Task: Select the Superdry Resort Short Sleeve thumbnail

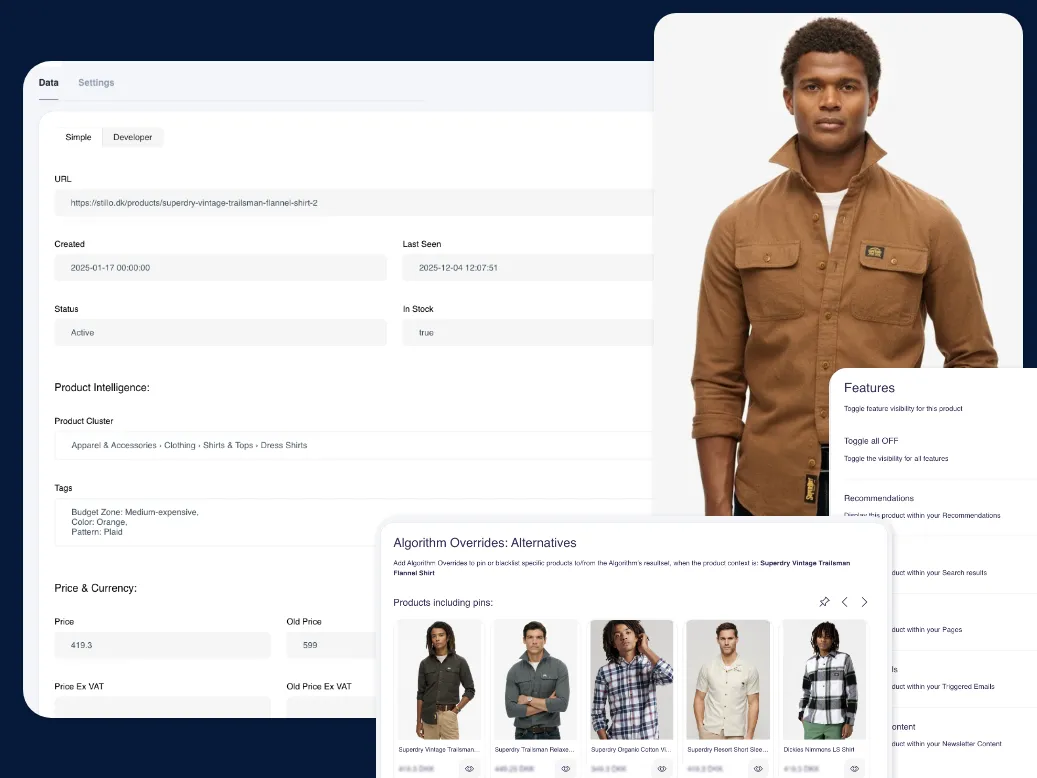Action: pyautogui.click(x=727, y=680)
